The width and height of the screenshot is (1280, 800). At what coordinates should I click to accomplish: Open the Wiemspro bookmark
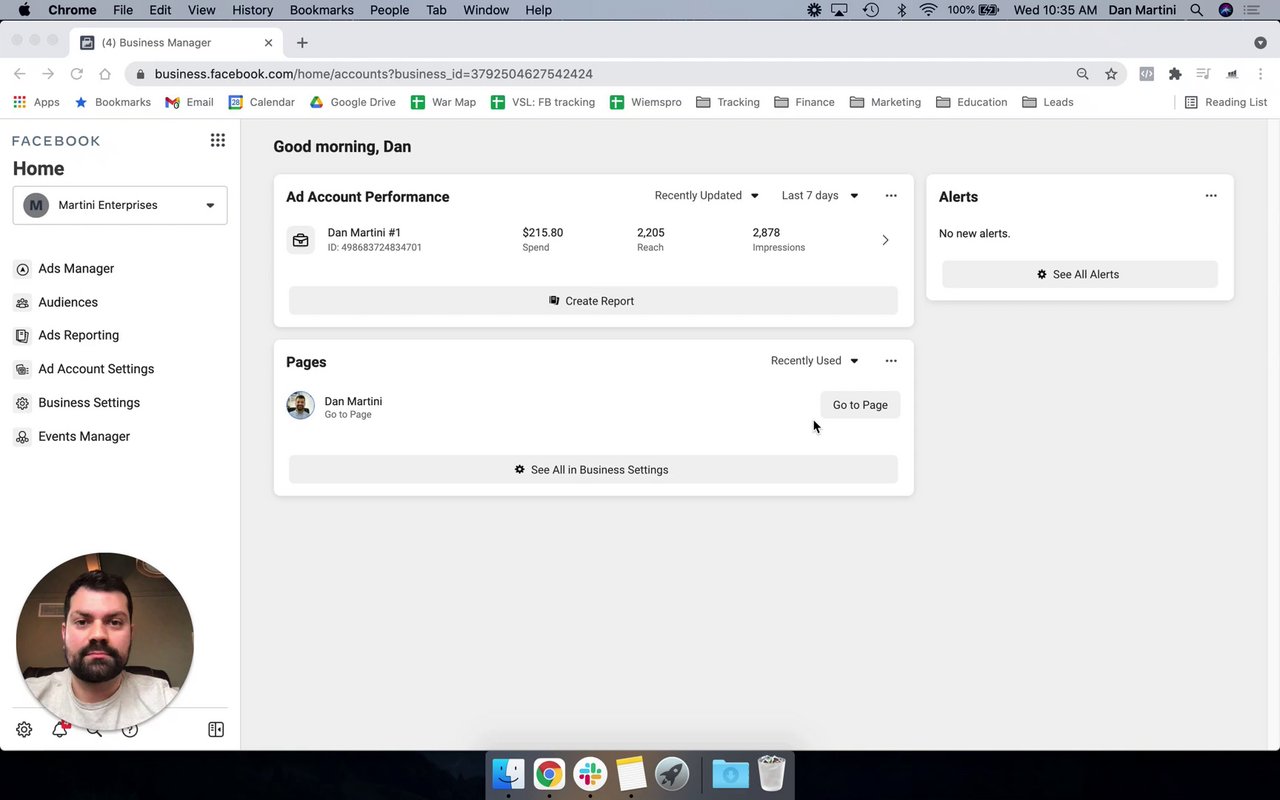[x=645, y=102]
